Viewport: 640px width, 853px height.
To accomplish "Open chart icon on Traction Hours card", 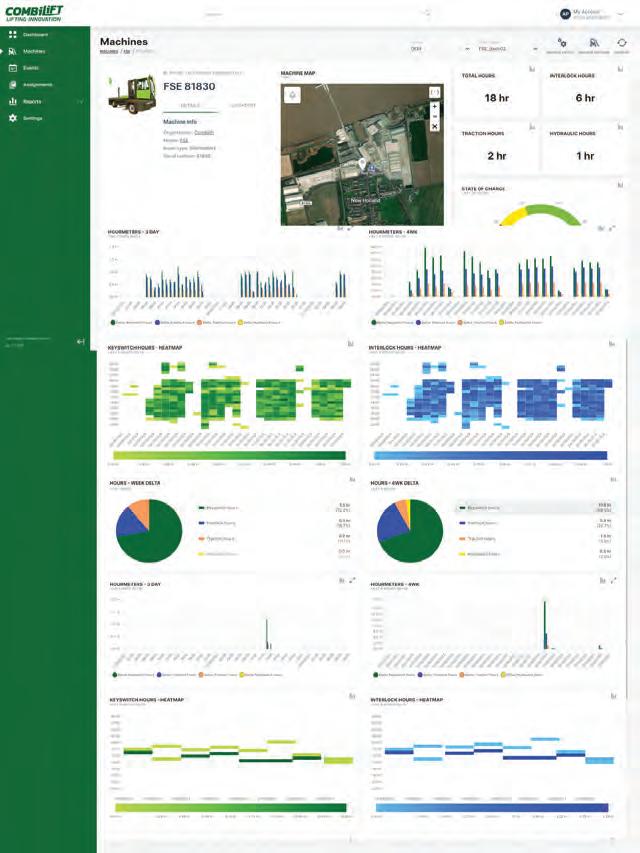I will point(532,126).
